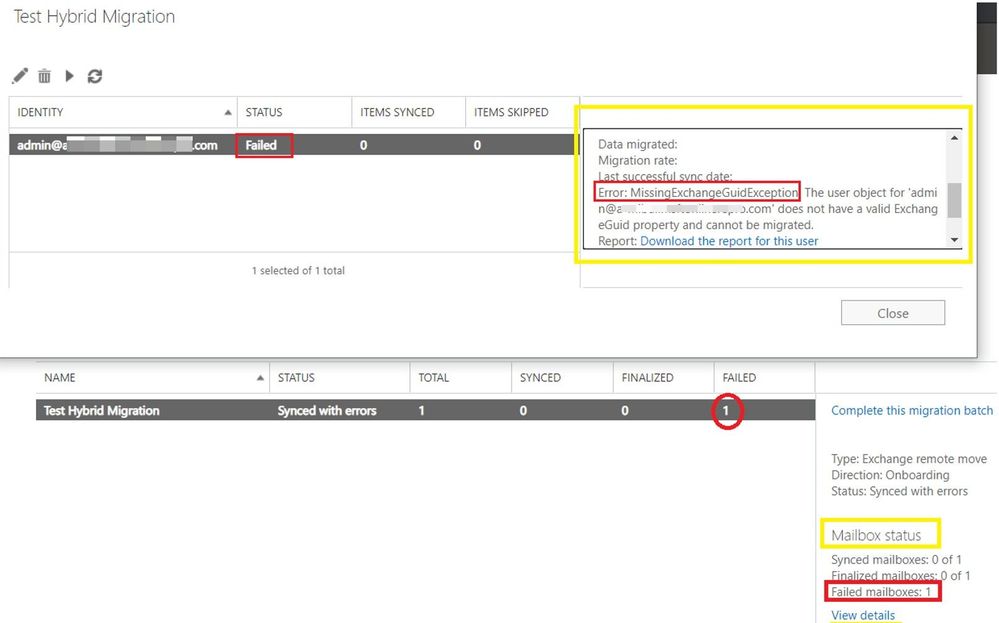Click the TOTAL column header

click(x=461, y=378)
